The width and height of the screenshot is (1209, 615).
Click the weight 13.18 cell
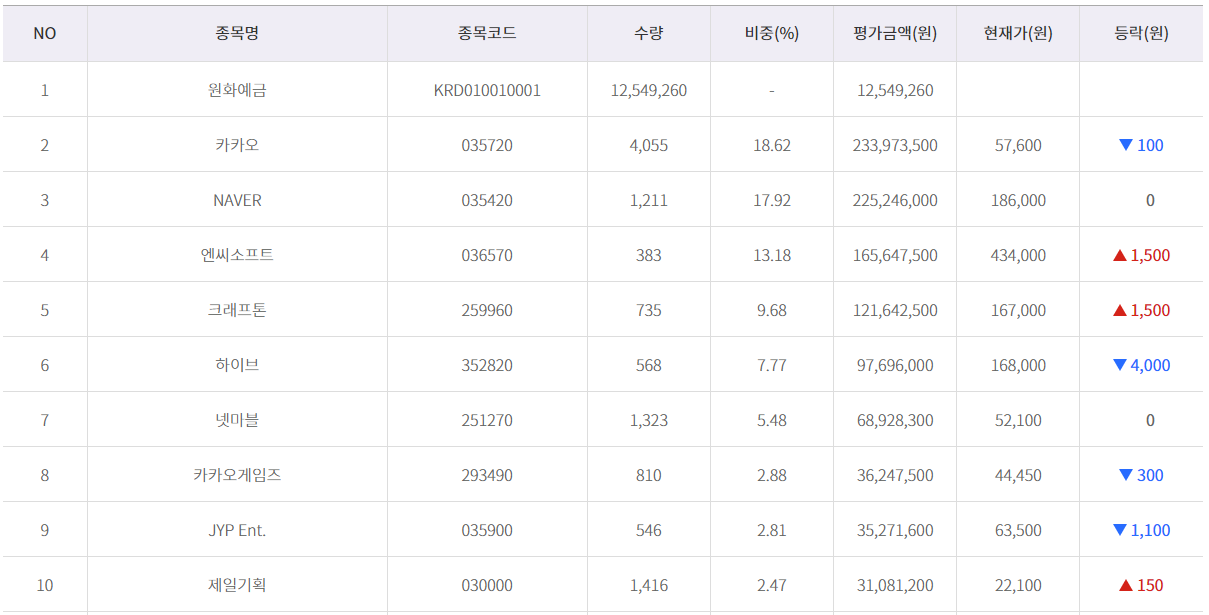tap(772, 255)
